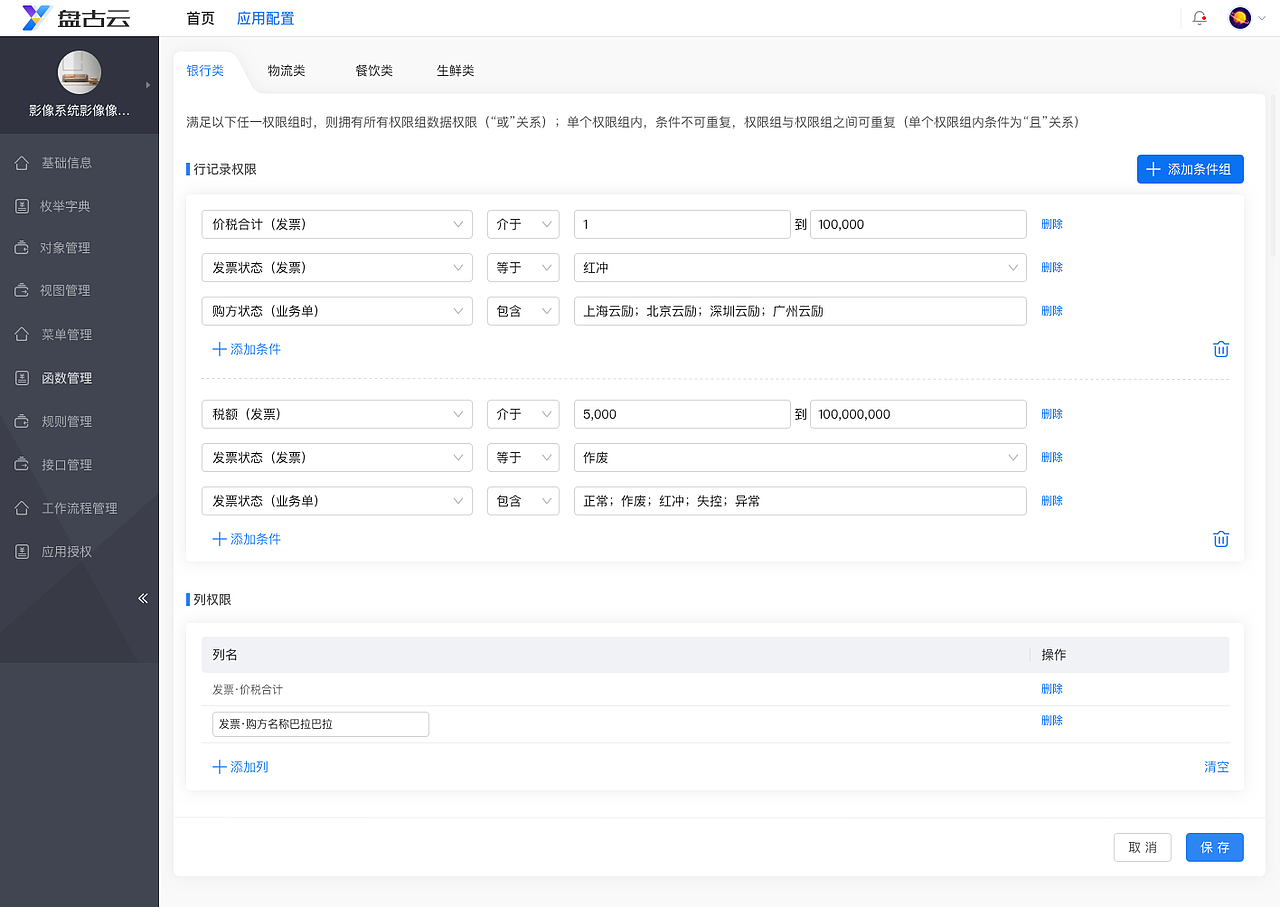1280x907 pixels.
Task: Open 介于 operator dropdown in 价税合计 row
Action: coord(523,224)
